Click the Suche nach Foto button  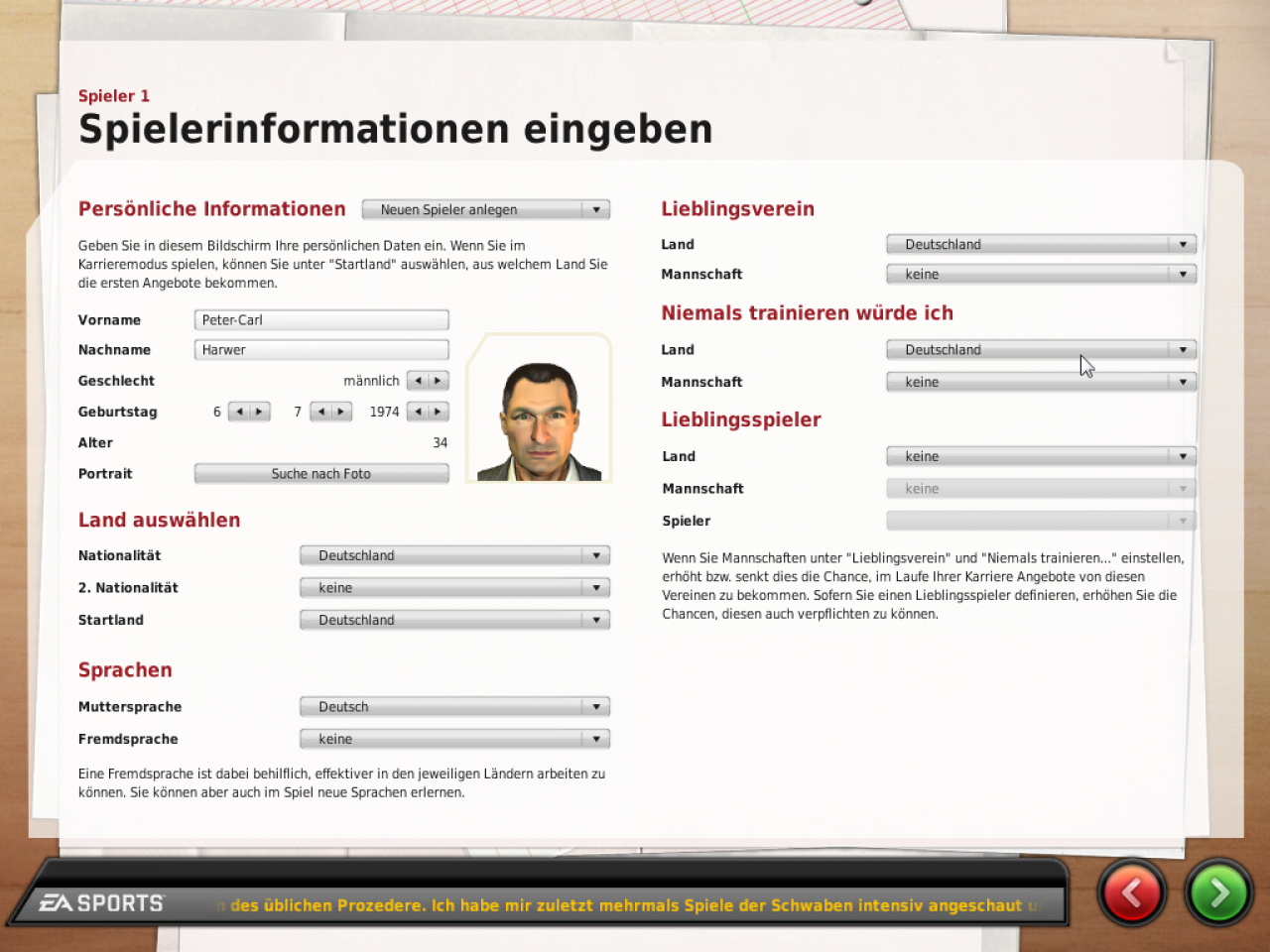pyautogui.click(x=321, y=474)
